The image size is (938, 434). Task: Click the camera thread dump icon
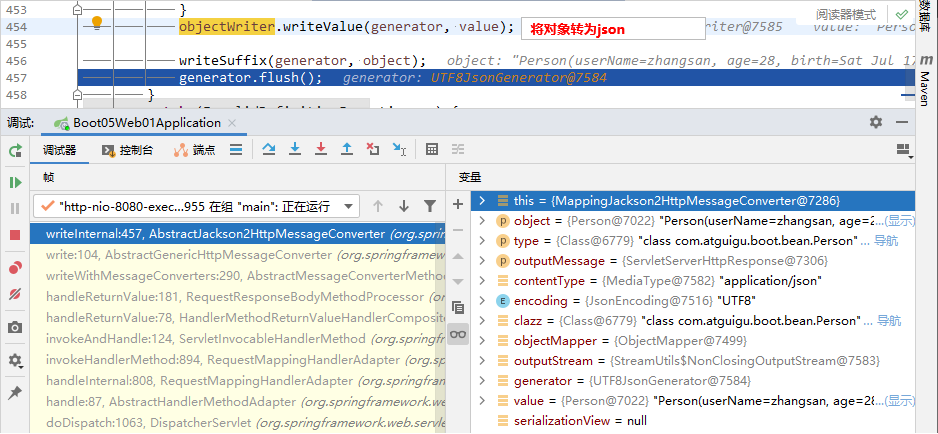(x=15, y=327)
